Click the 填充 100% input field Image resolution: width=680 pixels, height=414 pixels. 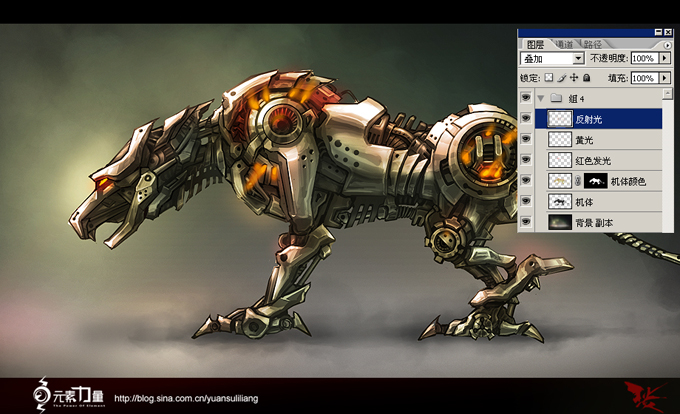(645, 78)
